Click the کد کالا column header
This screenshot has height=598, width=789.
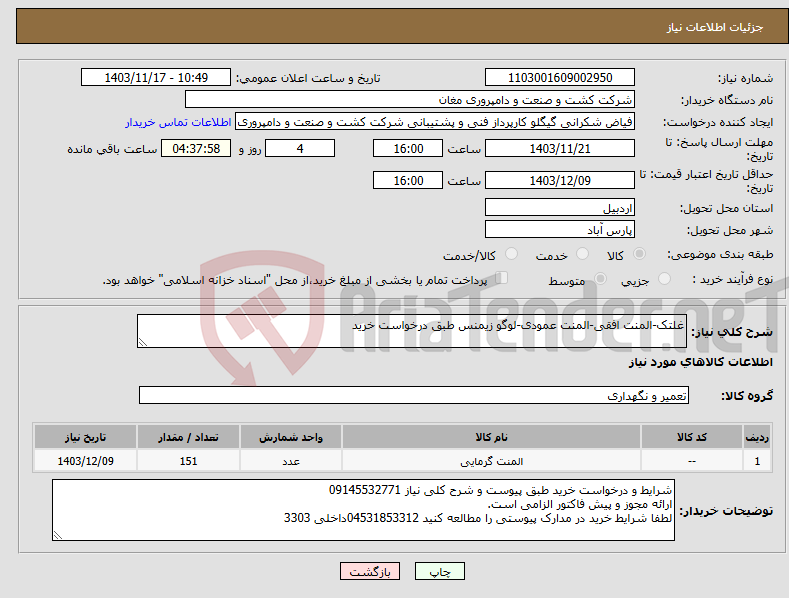[692, 437]
